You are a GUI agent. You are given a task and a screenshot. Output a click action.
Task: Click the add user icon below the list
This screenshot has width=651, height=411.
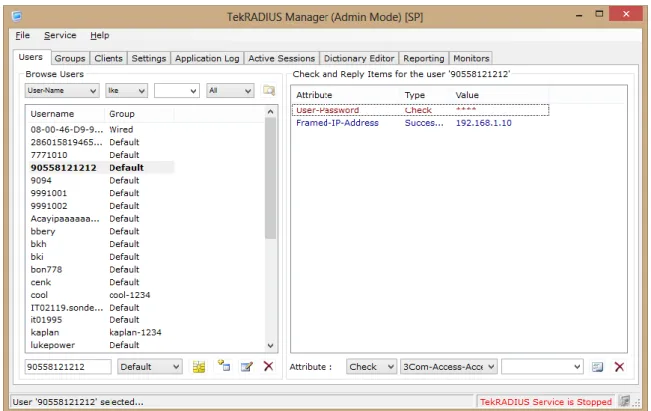coord(199,367)
